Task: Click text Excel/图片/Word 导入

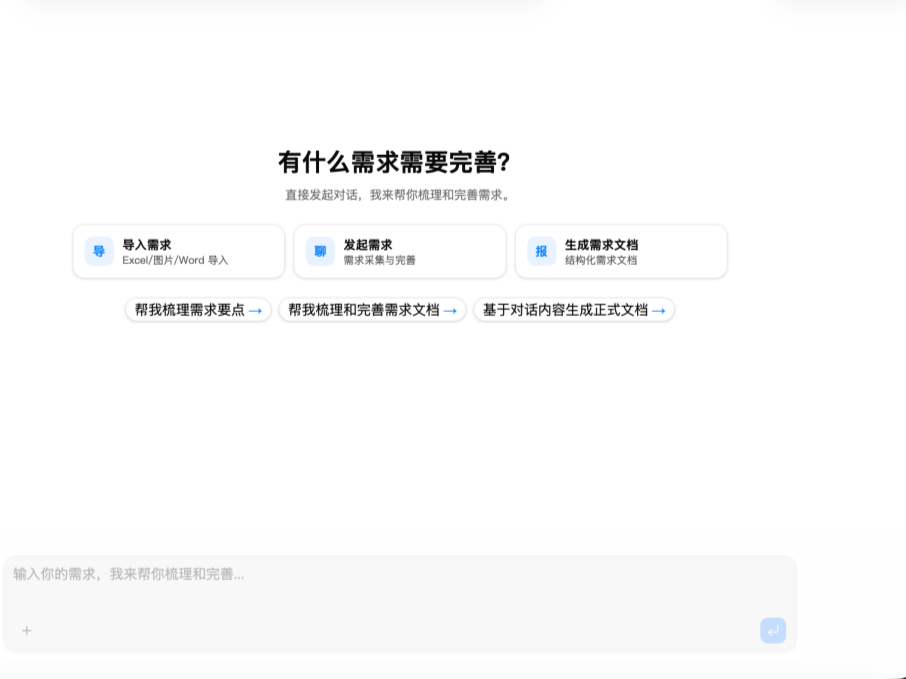Action: tap(175, 261)
